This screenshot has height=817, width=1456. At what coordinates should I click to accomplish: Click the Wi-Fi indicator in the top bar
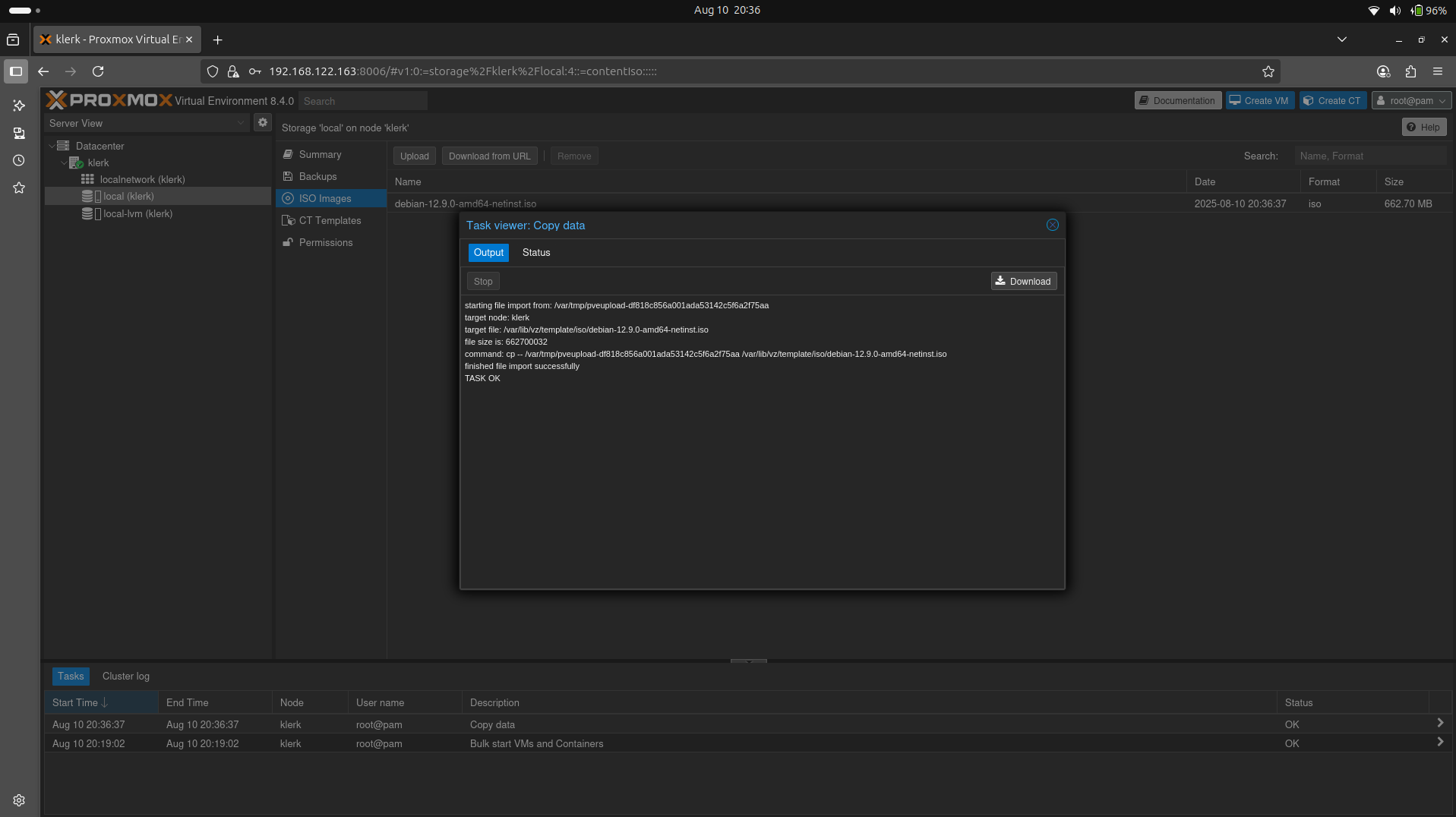1374,10
